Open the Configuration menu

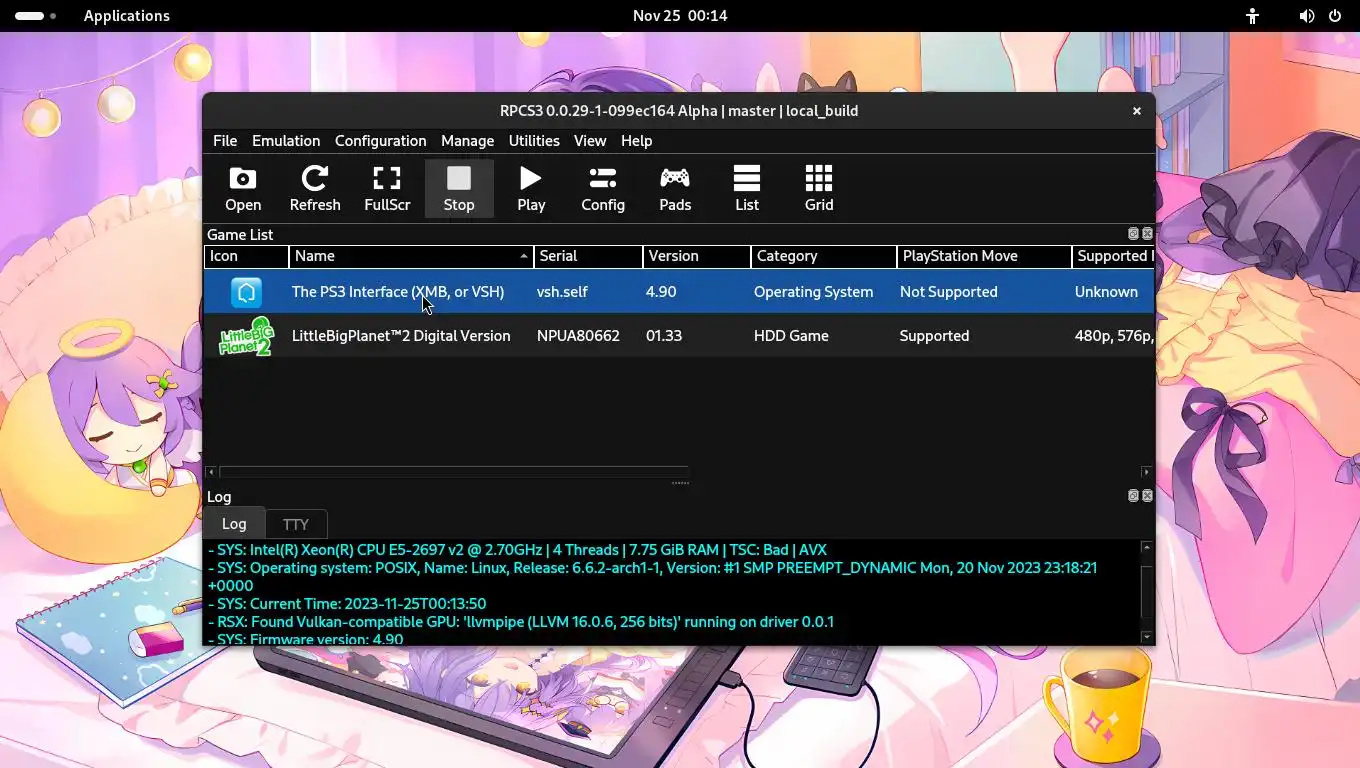click(x=380, y=141)
